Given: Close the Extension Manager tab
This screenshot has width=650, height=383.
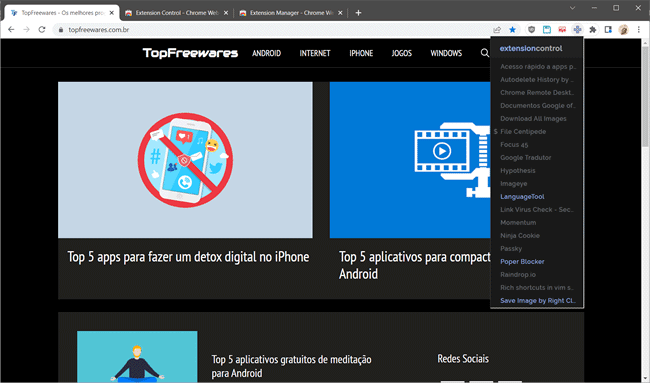Looking at the screenshot, I should click(340, 13).
